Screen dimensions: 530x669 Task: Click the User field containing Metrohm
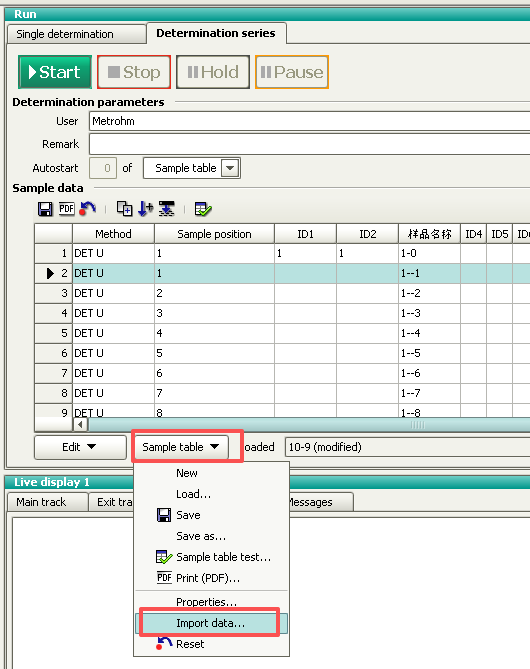pos(309,122)
